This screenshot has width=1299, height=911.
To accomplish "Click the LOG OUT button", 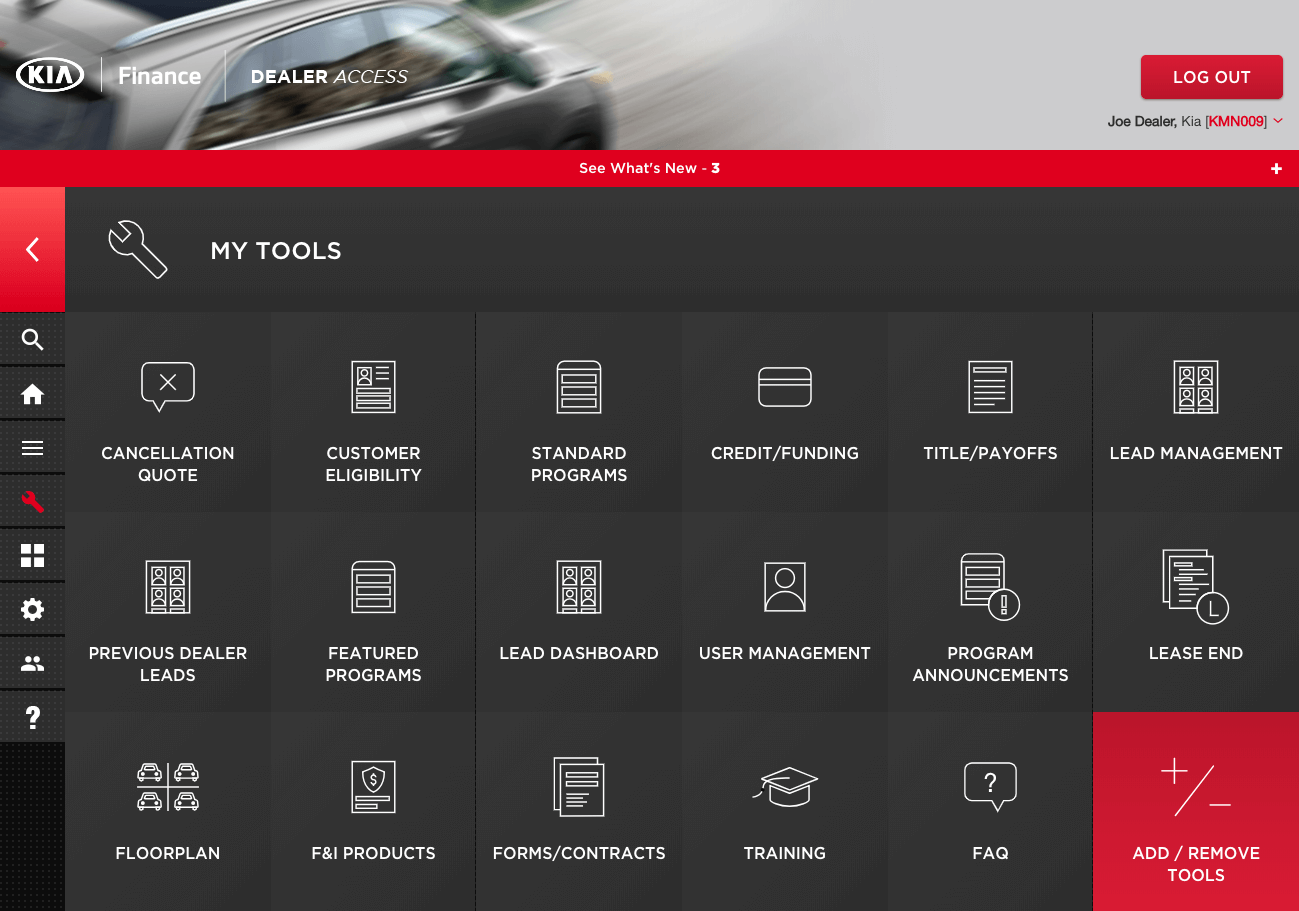I will (1211, 77).
